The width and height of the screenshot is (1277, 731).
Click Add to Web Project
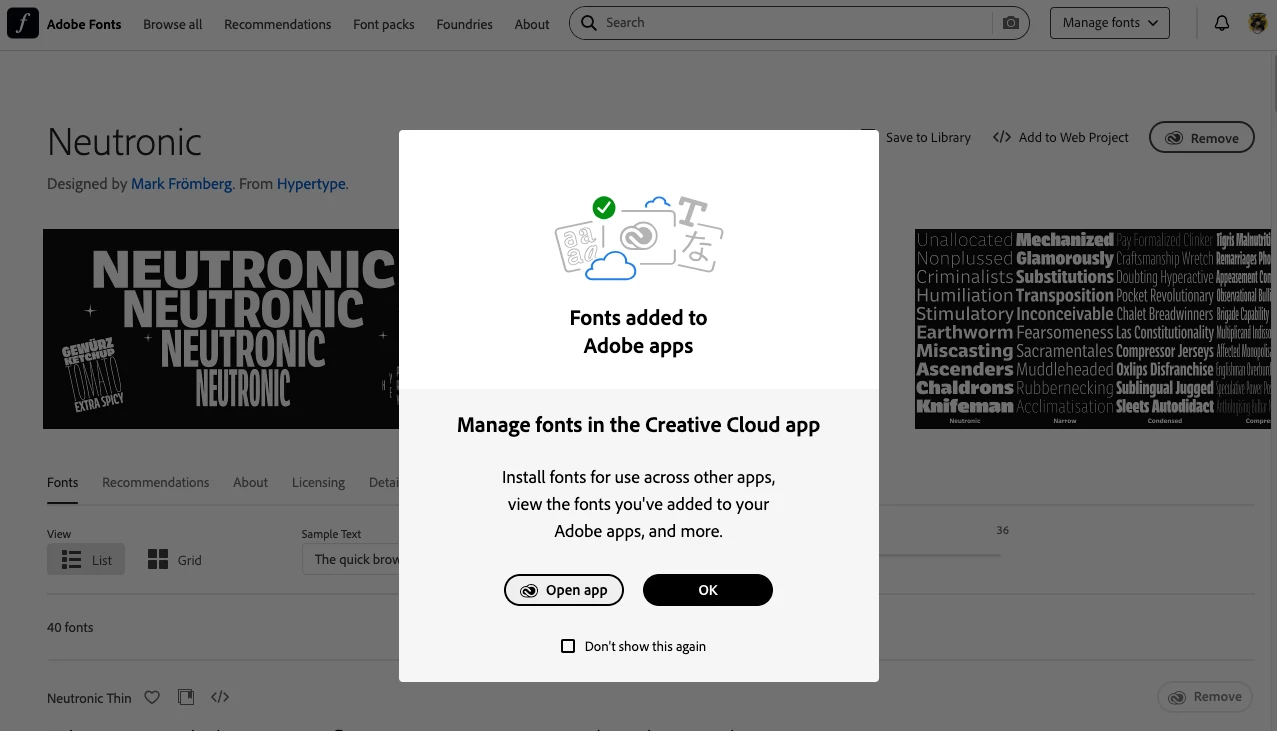[x=1061, y=137]
